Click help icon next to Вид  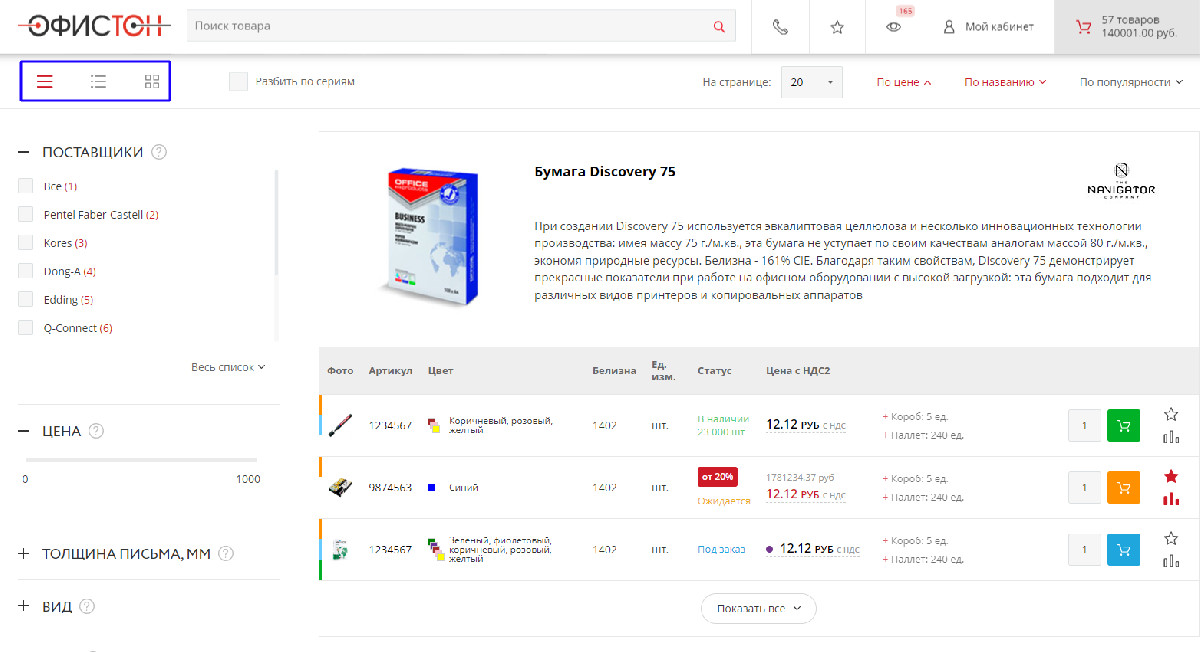click(87, 606)
